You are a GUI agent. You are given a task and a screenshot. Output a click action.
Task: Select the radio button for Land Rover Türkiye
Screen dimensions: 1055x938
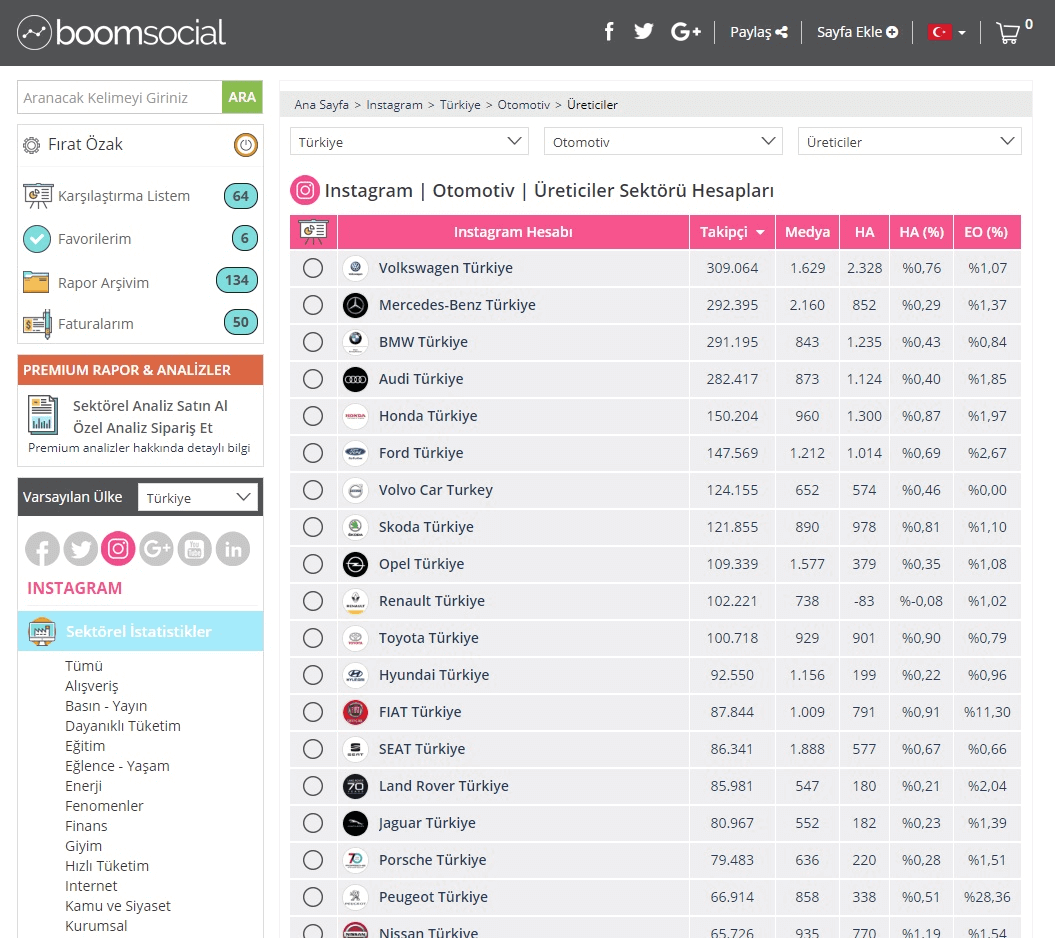tap(313, 786)
